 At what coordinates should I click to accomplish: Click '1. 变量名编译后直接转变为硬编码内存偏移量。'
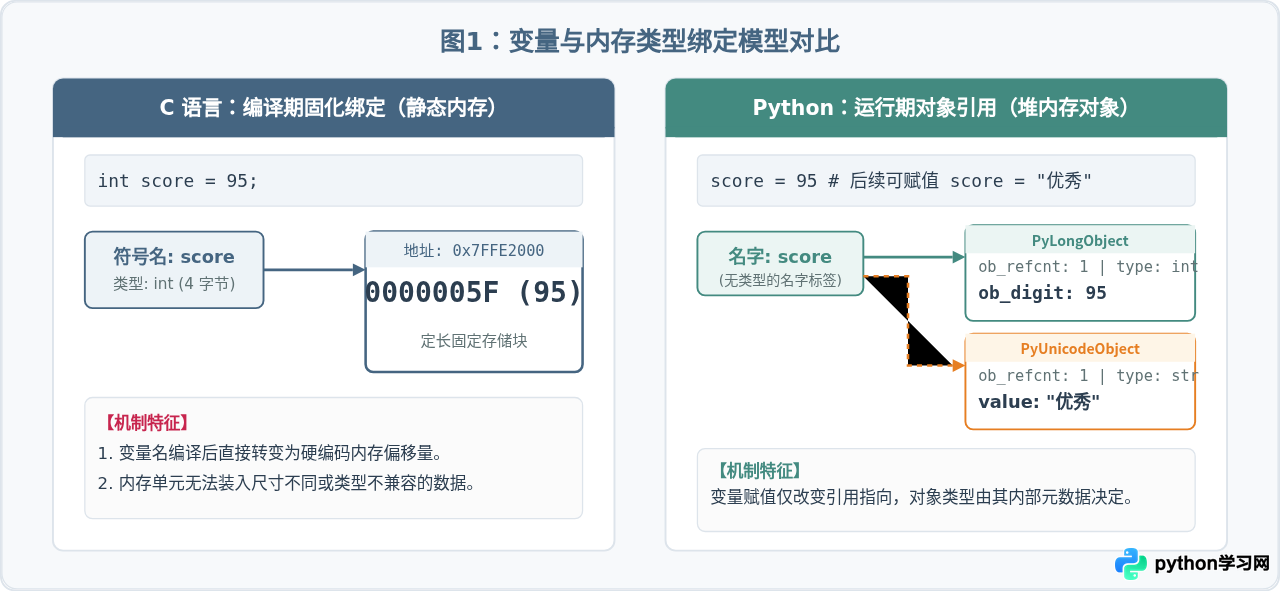pyautogui.click(x=270, y=453)
